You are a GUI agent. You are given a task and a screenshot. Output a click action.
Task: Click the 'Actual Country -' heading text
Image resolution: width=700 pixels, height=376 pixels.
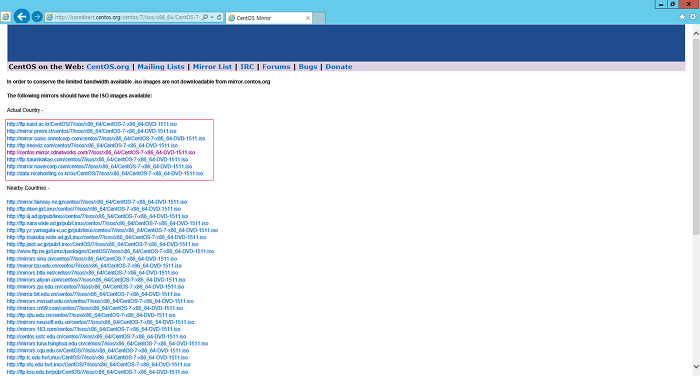tap(25, 110)
